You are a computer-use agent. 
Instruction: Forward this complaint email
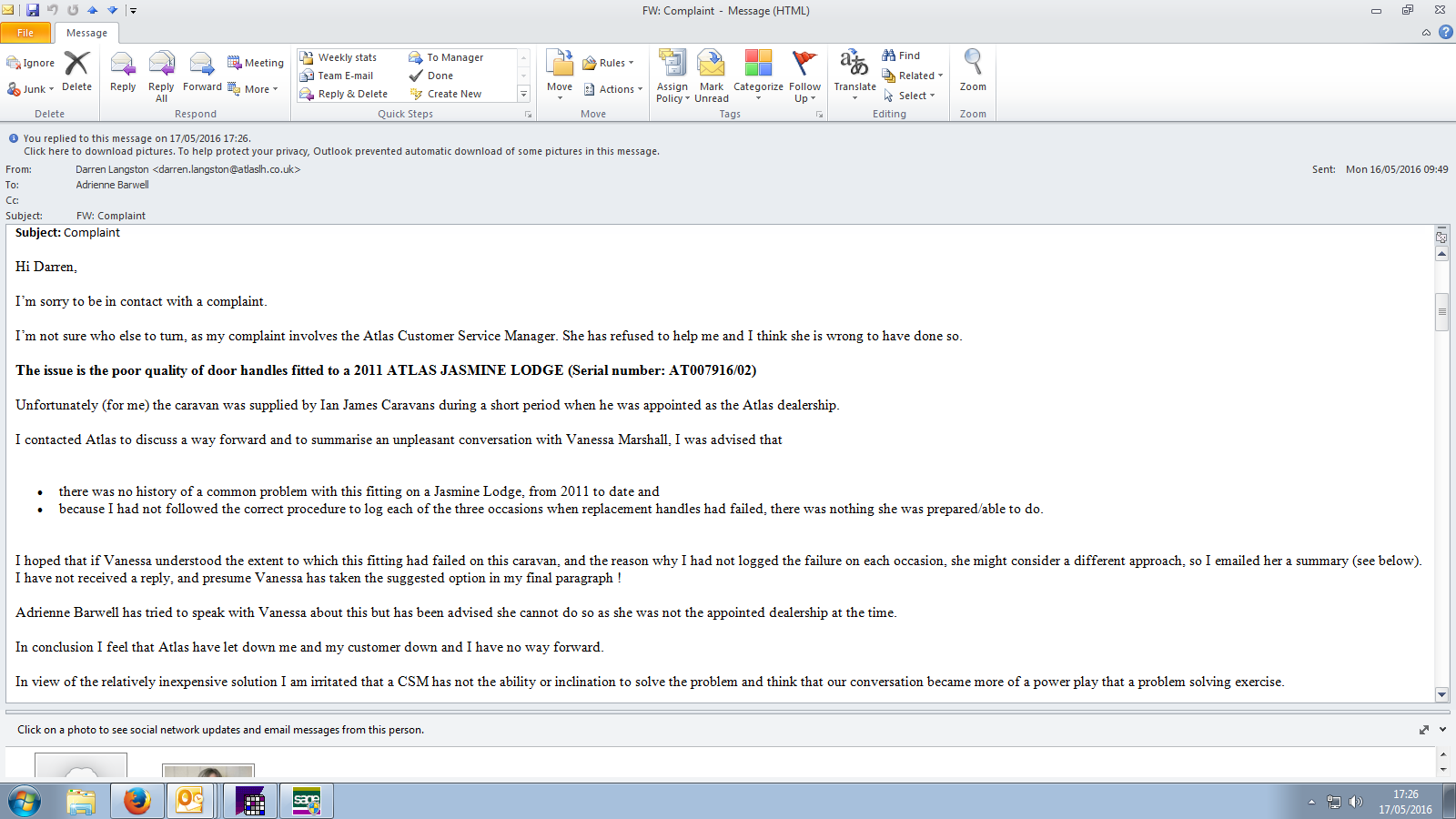(202, 73)
